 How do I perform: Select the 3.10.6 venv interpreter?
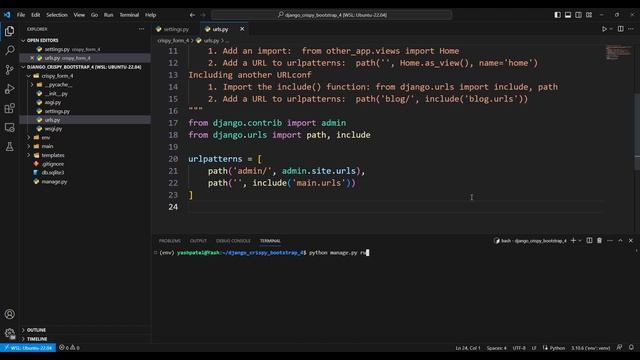coord(590,348)
